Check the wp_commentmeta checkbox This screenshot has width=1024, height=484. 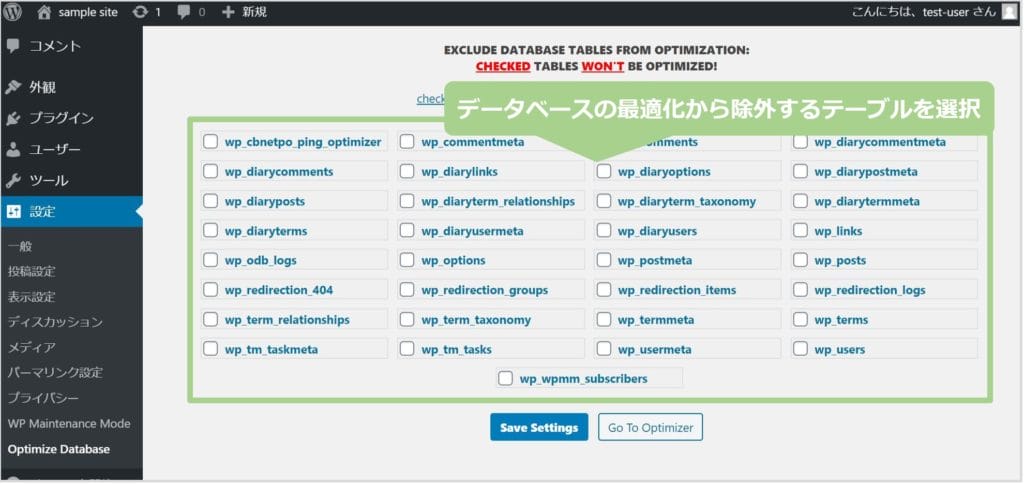pos(407,142)
